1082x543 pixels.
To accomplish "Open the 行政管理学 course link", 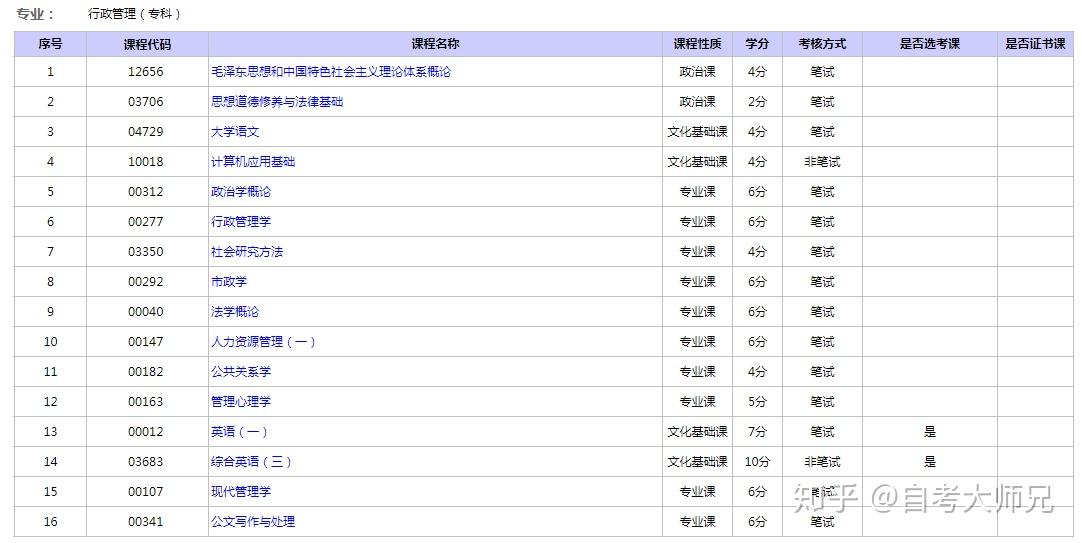I will tap(241, 221).
